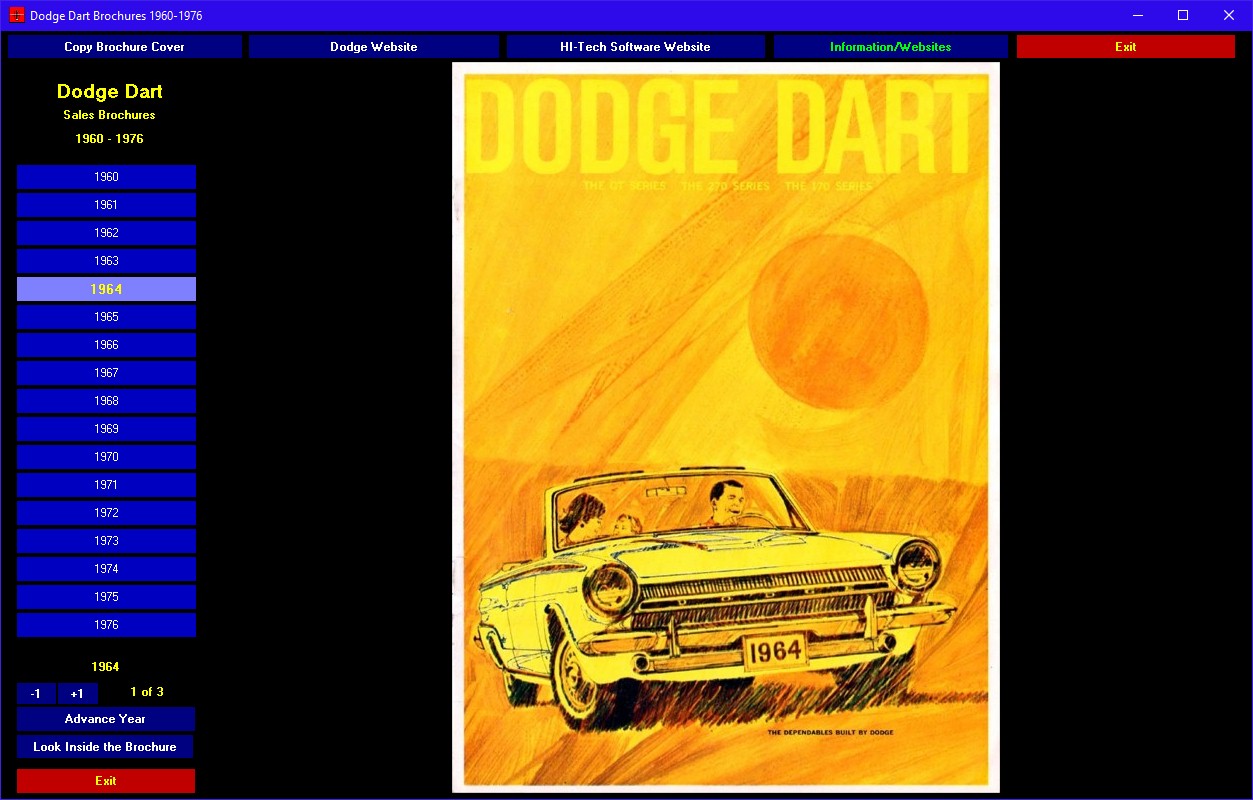1253x800 pixels.
Task: Select the 1967 brochure year
Action: point(106,373)
